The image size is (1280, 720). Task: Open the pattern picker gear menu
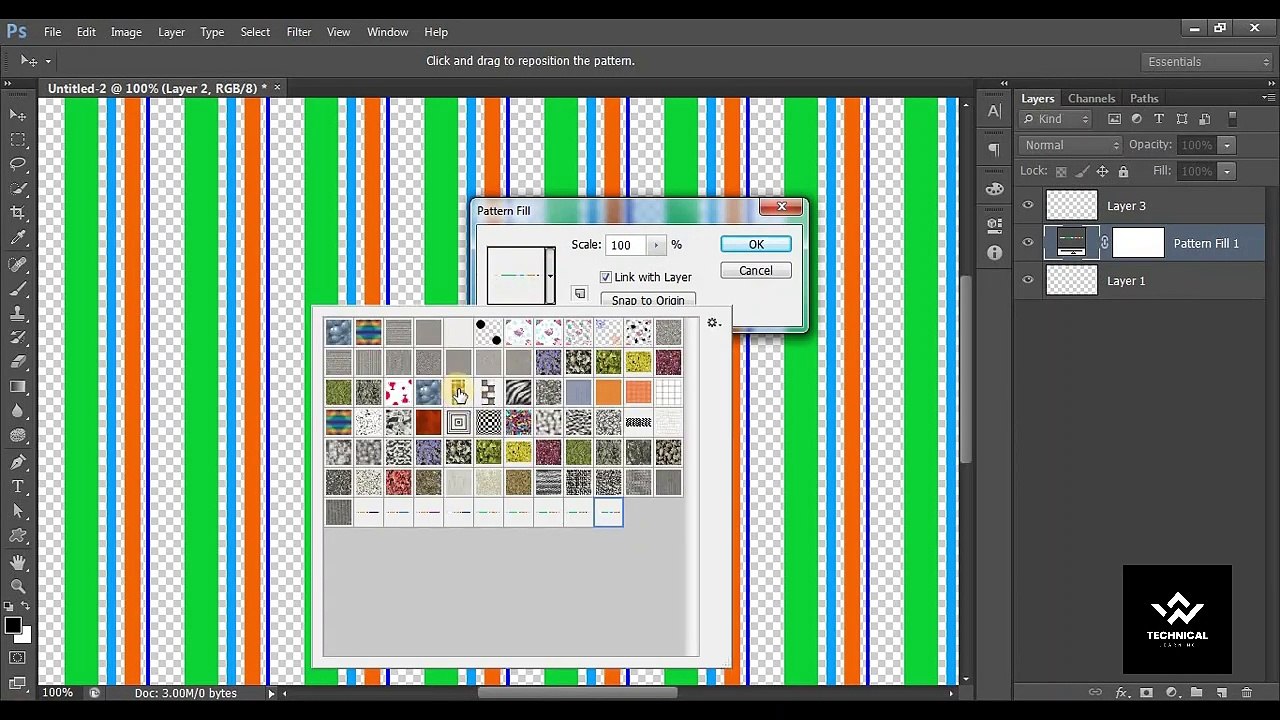click(x=713, y=323)
